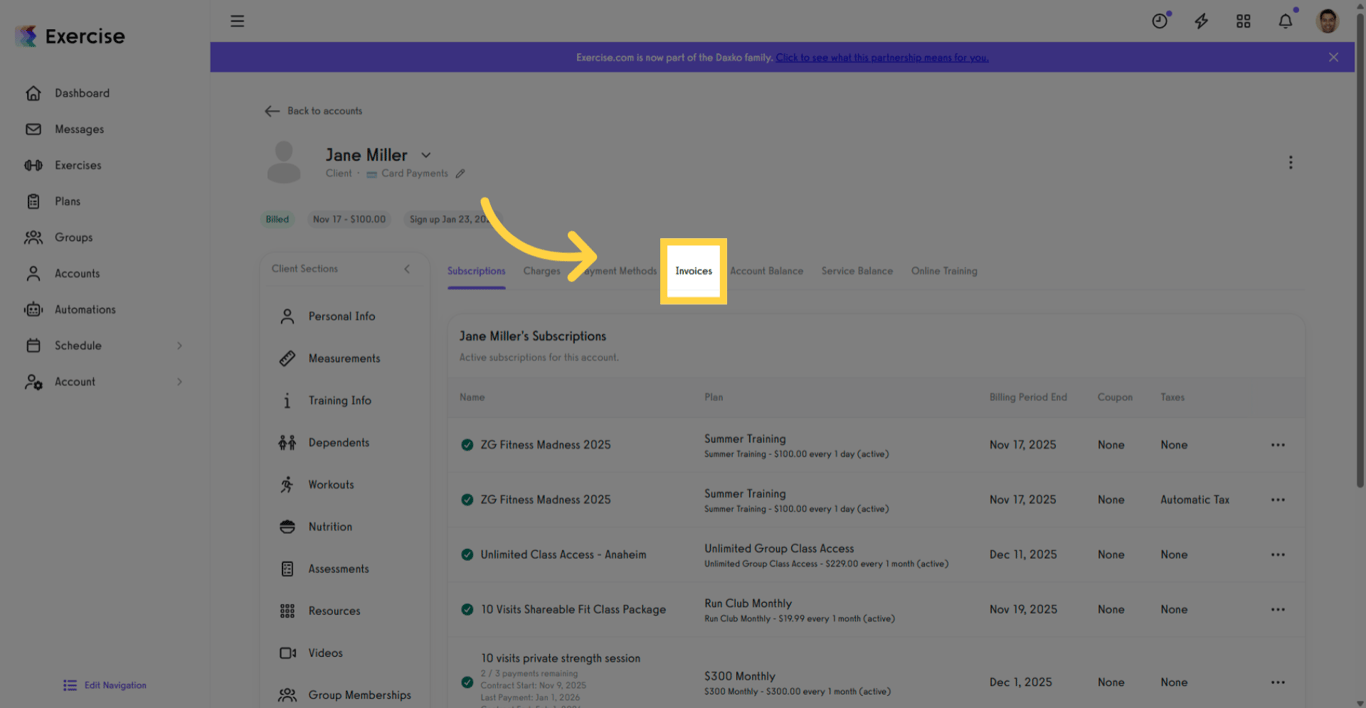Open actions menu for ZG Fitness Madness 2025

1277,444
